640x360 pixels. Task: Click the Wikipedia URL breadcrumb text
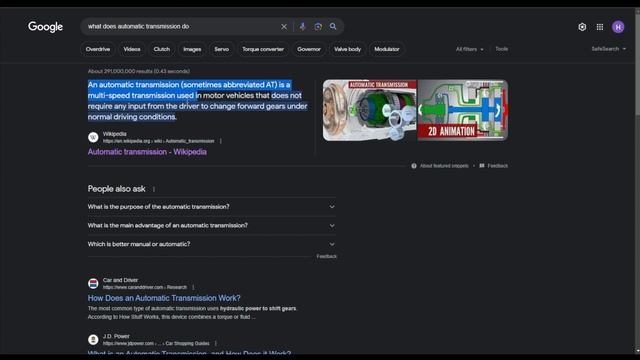(x=158, y=141)
